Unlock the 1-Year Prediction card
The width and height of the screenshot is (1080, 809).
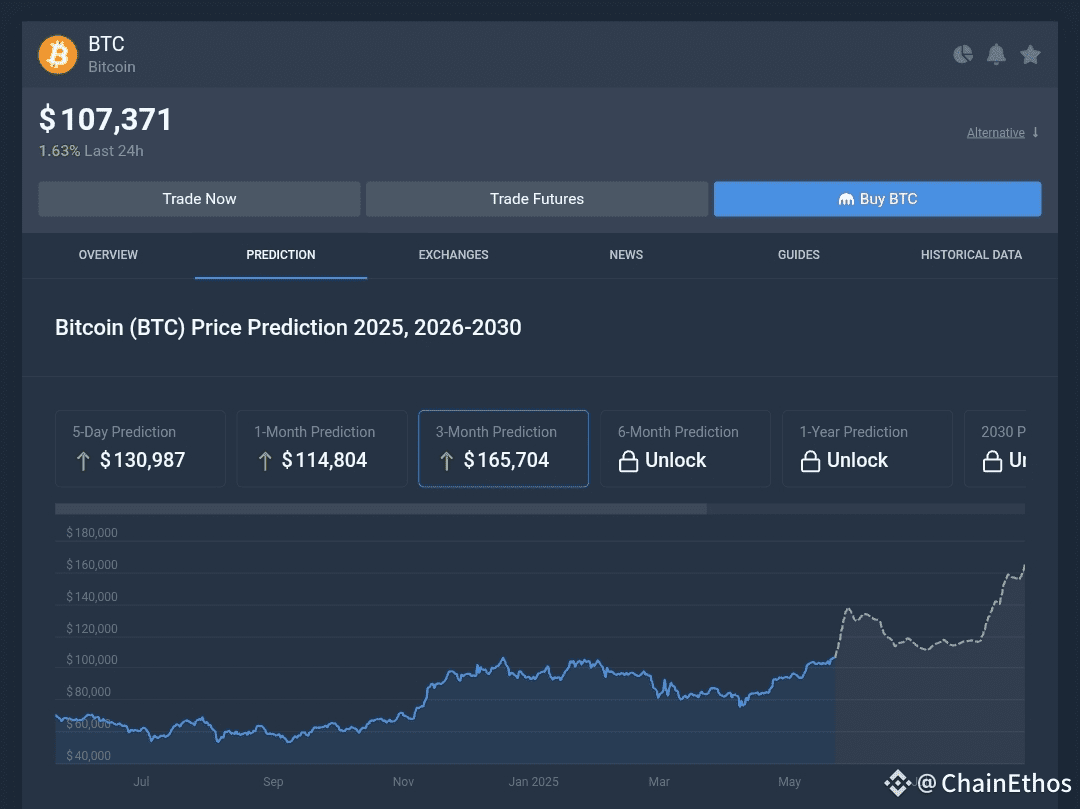(x=867, y=448)
